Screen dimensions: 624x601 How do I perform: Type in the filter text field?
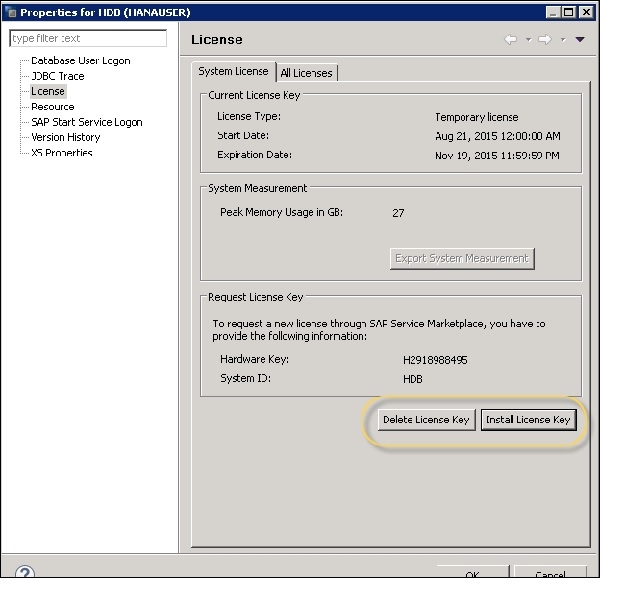click(x=88, y=39)
